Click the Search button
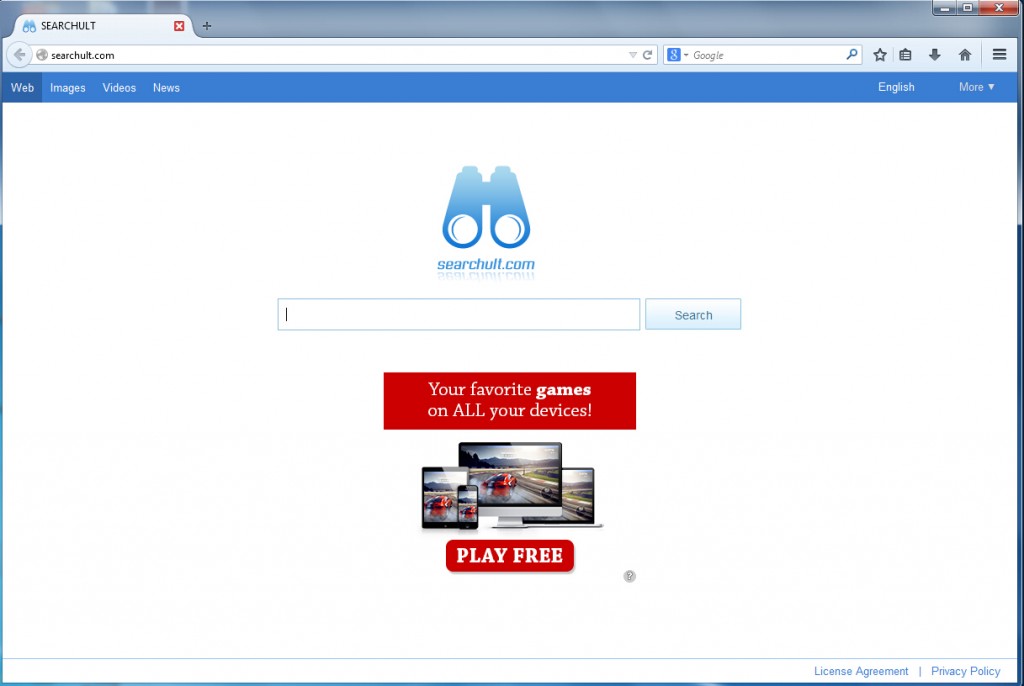This screenshot has height=686, width=1024. pos(693,314)
